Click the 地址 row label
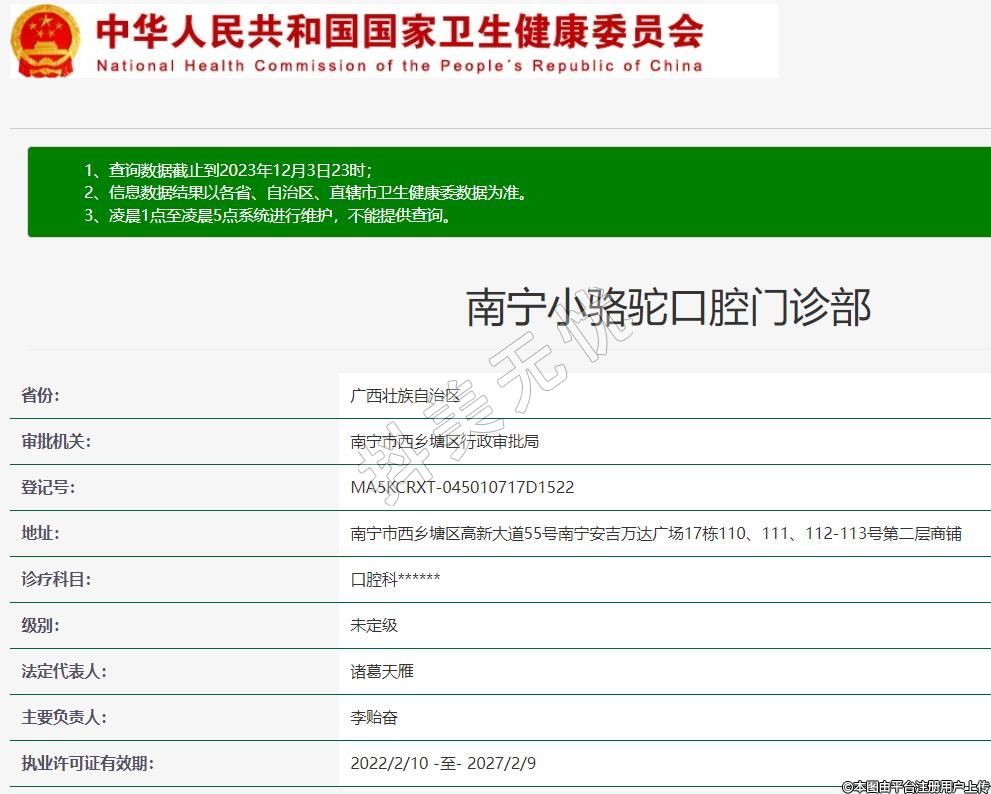The image size is (991, 794). (x=41, y=533)
